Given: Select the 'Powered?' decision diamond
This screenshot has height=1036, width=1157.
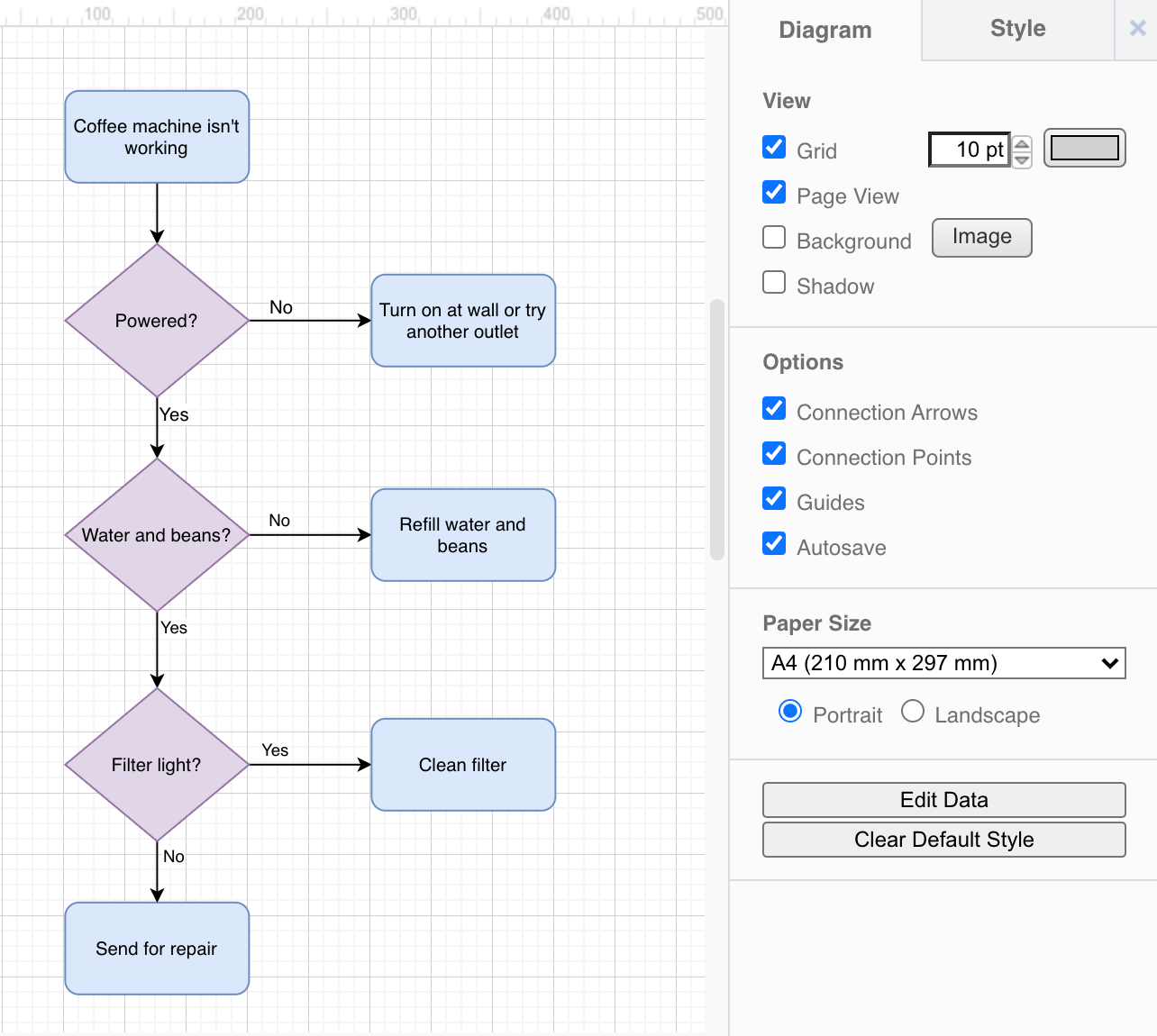Looking at the screenshot, I should pos(157,321).
